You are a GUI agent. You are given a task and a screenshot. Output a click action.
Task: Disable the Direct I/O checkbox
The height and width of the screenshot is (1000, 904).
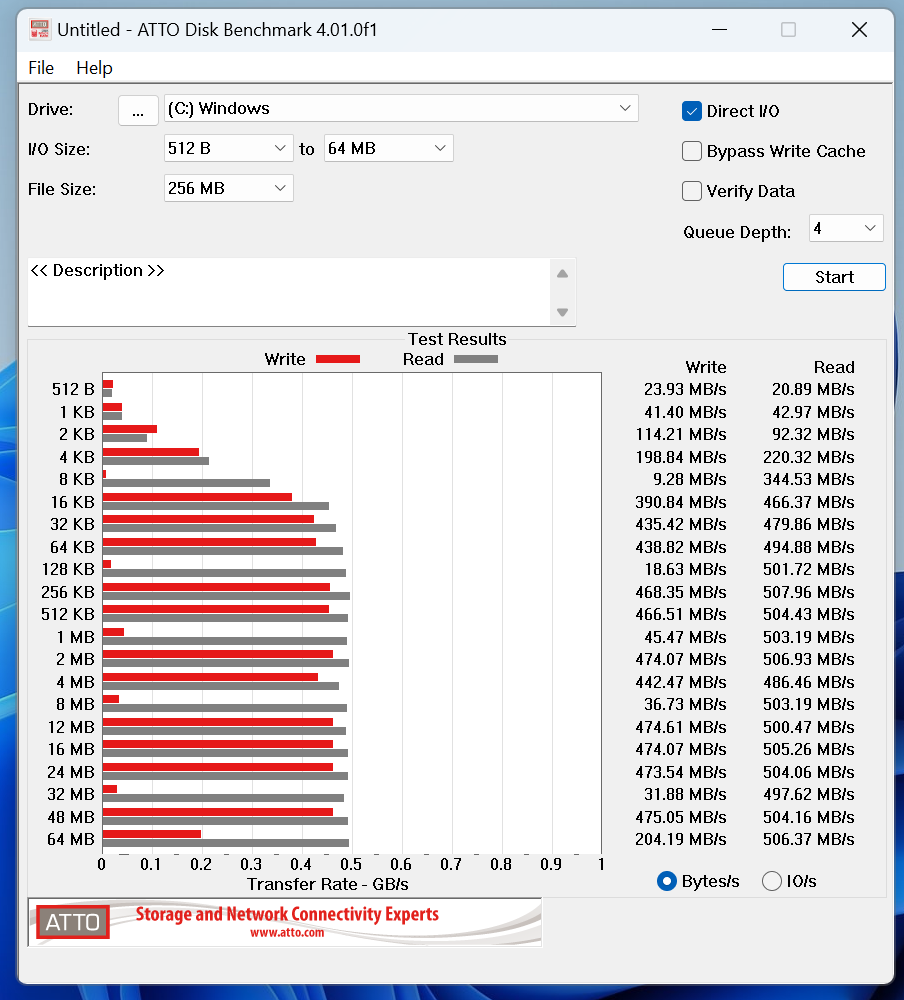692,111
